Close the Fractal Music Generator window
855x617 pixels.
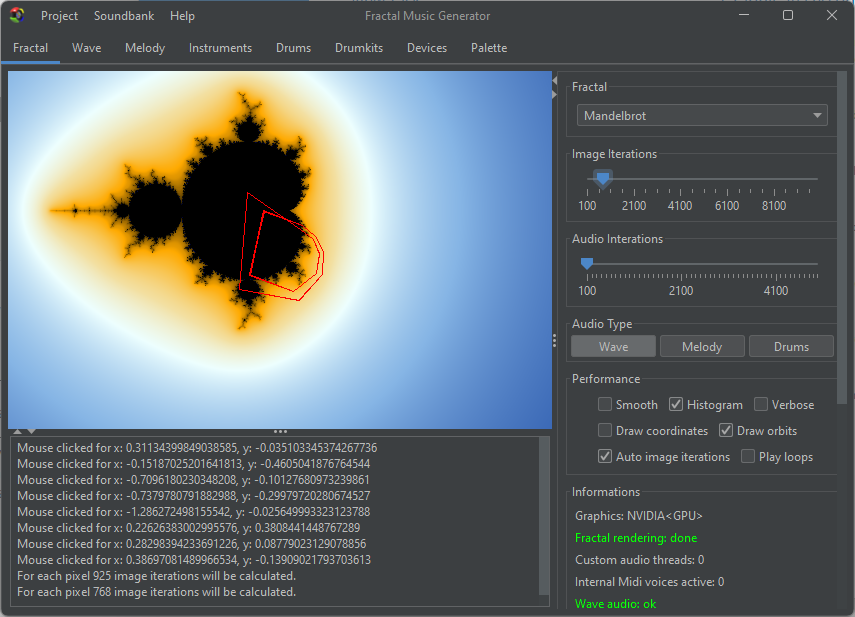click(832, 15)
